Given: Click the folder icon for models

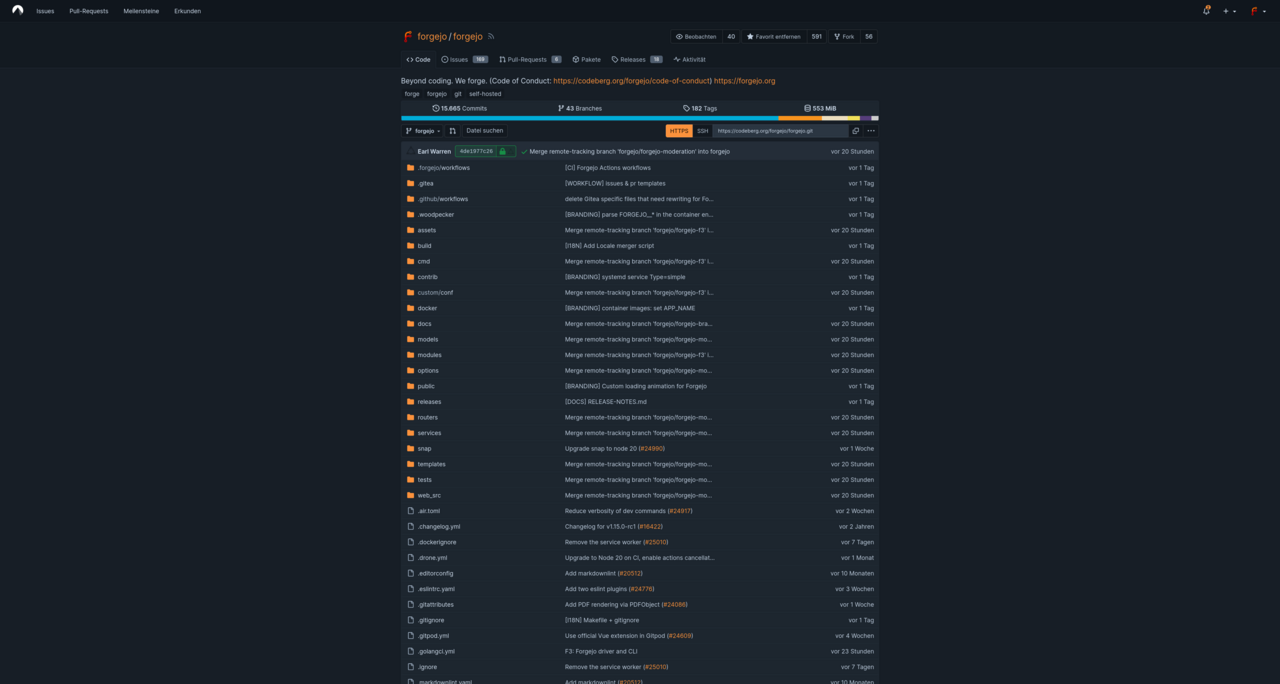Looking at the screenshot, I should tap(410, 339).
